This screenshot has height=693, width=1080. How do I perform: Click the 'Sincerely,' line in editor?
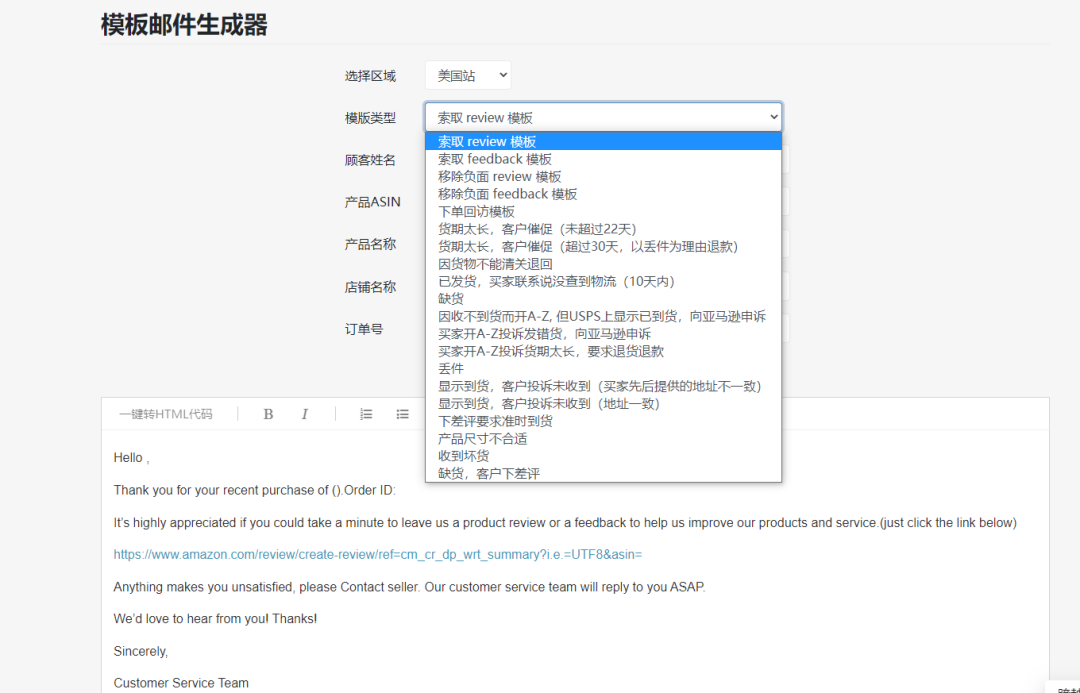[x=141, y=651]
